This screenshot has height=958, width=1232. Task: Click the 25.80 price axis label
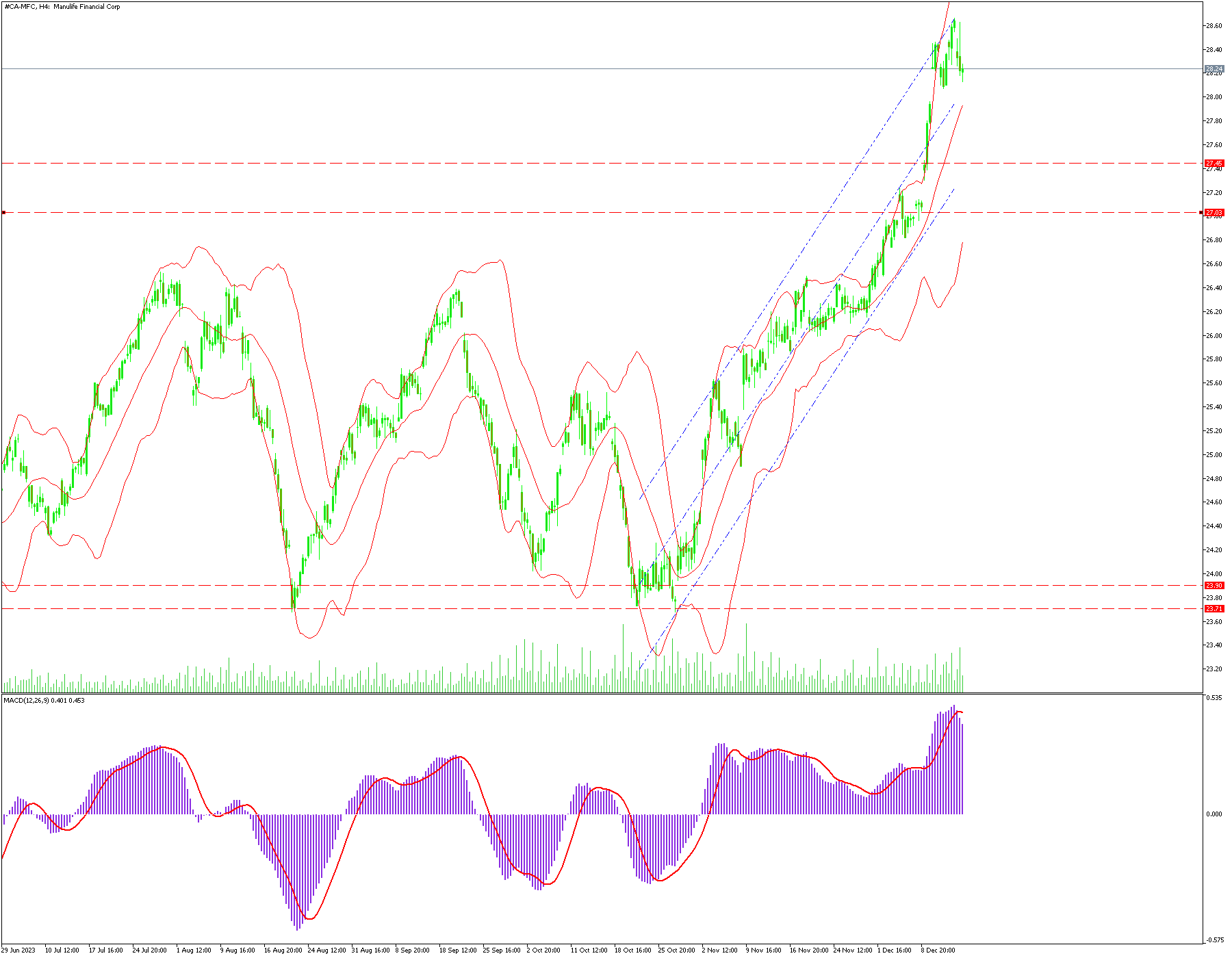point(1214,359)
